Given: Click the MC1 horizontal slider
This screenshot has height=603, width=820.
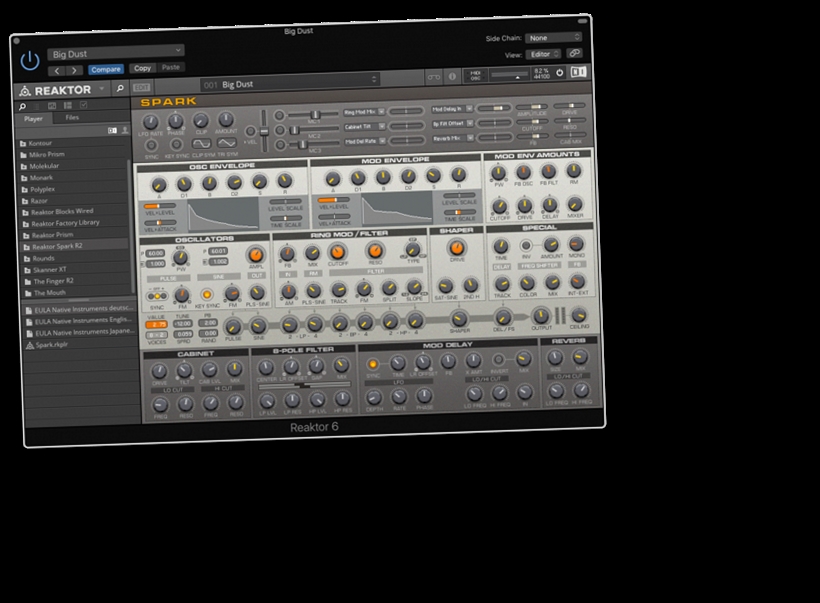Looking at the screenshot, I should pos(314,115).
